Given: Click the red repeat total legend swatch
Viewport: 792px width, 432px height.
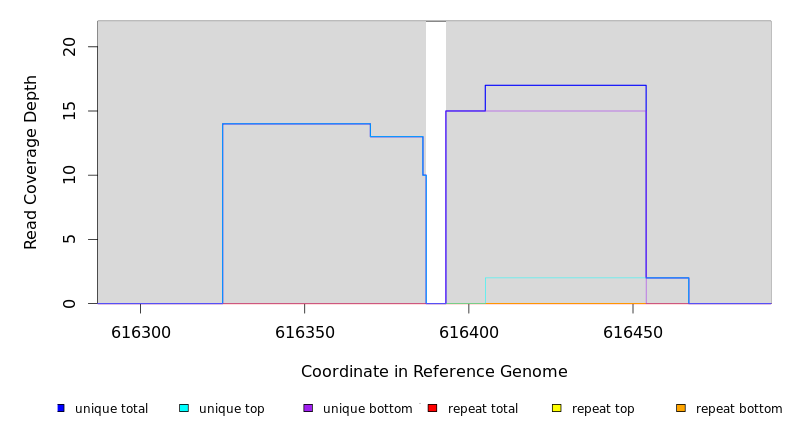Looking at the screenshot, I should click(432, 408).
